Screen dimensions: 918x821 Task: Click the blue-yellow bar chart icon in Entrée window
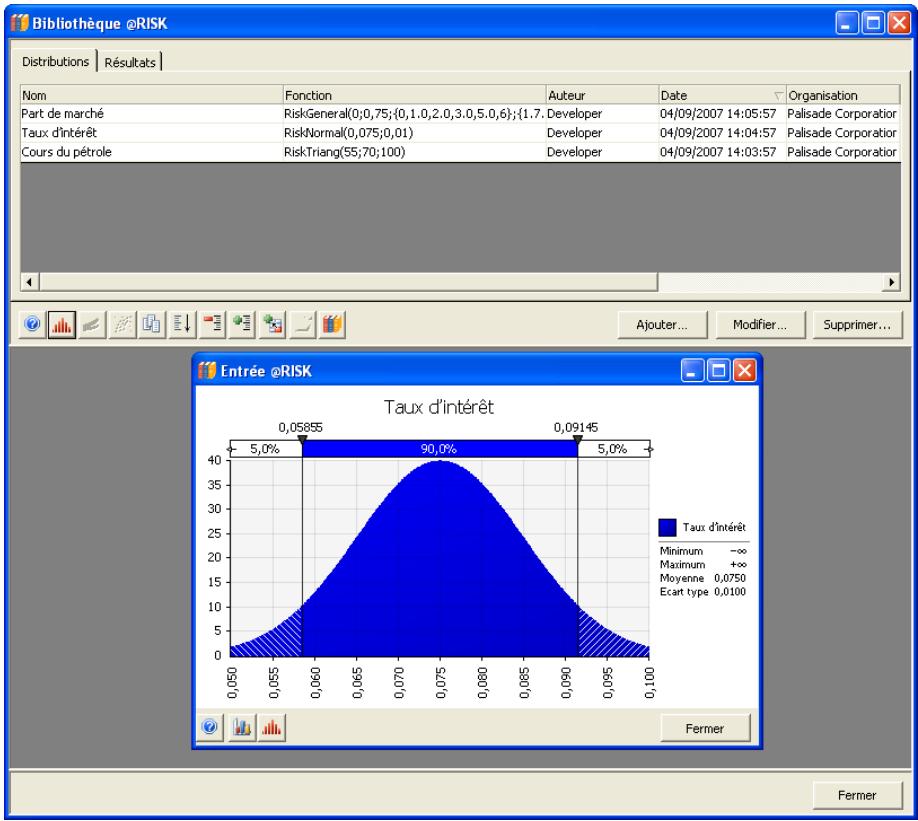click(x=244, y=728)
